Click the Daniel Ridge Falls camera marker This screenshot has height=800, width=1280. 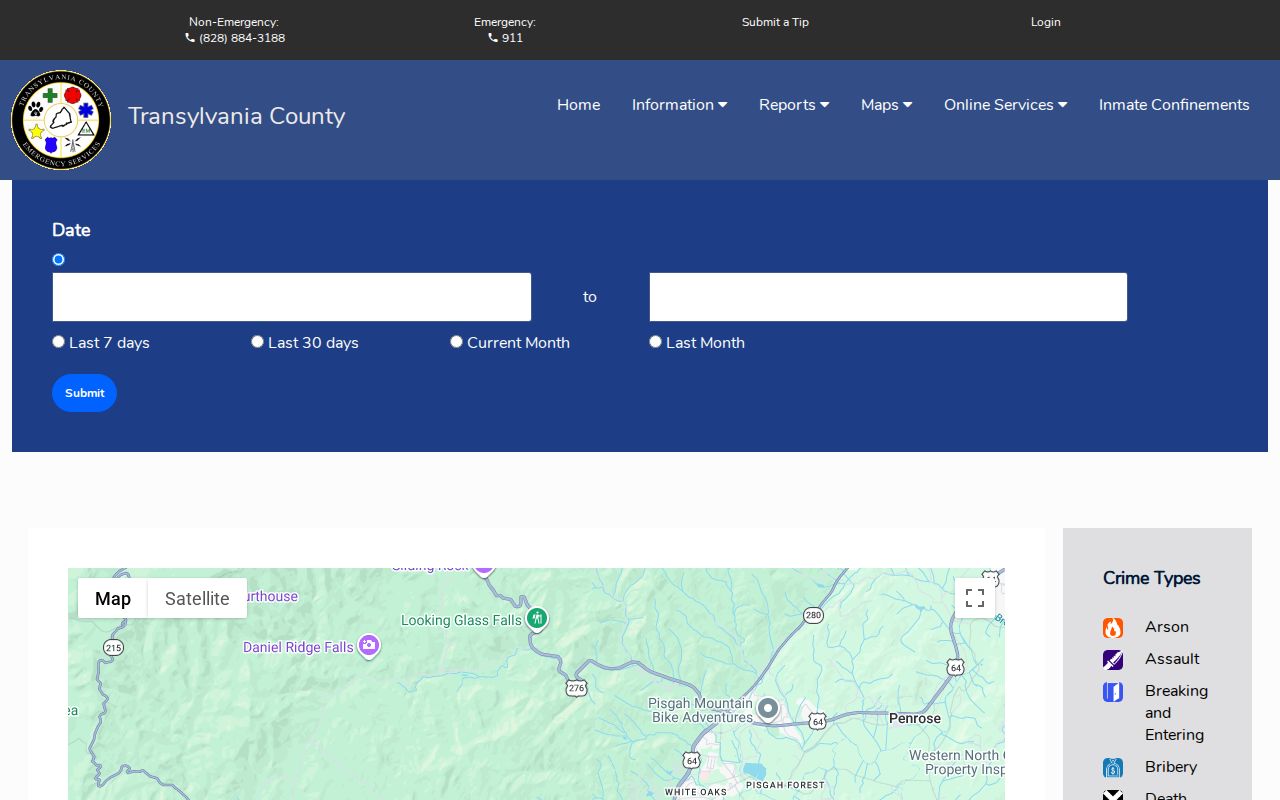pos(369,646)
